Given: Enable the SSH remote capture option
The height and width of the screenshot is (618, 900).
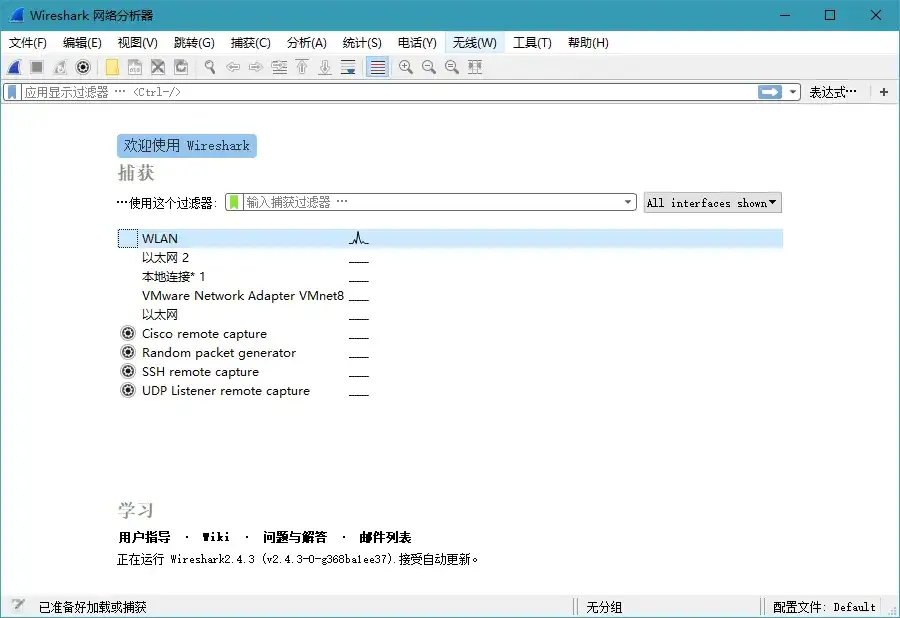Looking at the screenshot, I should (x=127, y=372).
